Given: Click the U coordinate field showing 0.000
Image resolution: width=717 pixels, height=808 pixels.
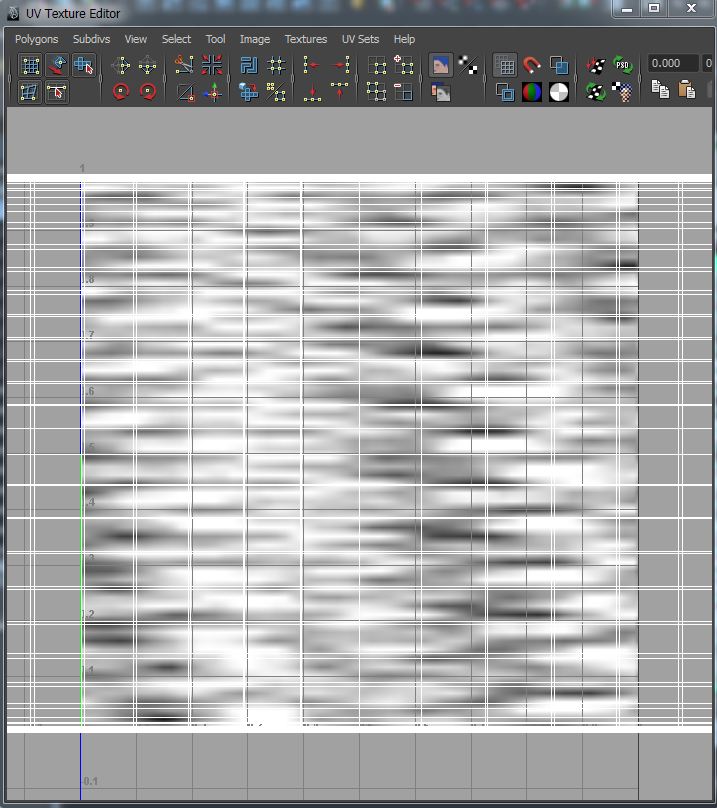Looking at the screenshot, I should point(673,63).
